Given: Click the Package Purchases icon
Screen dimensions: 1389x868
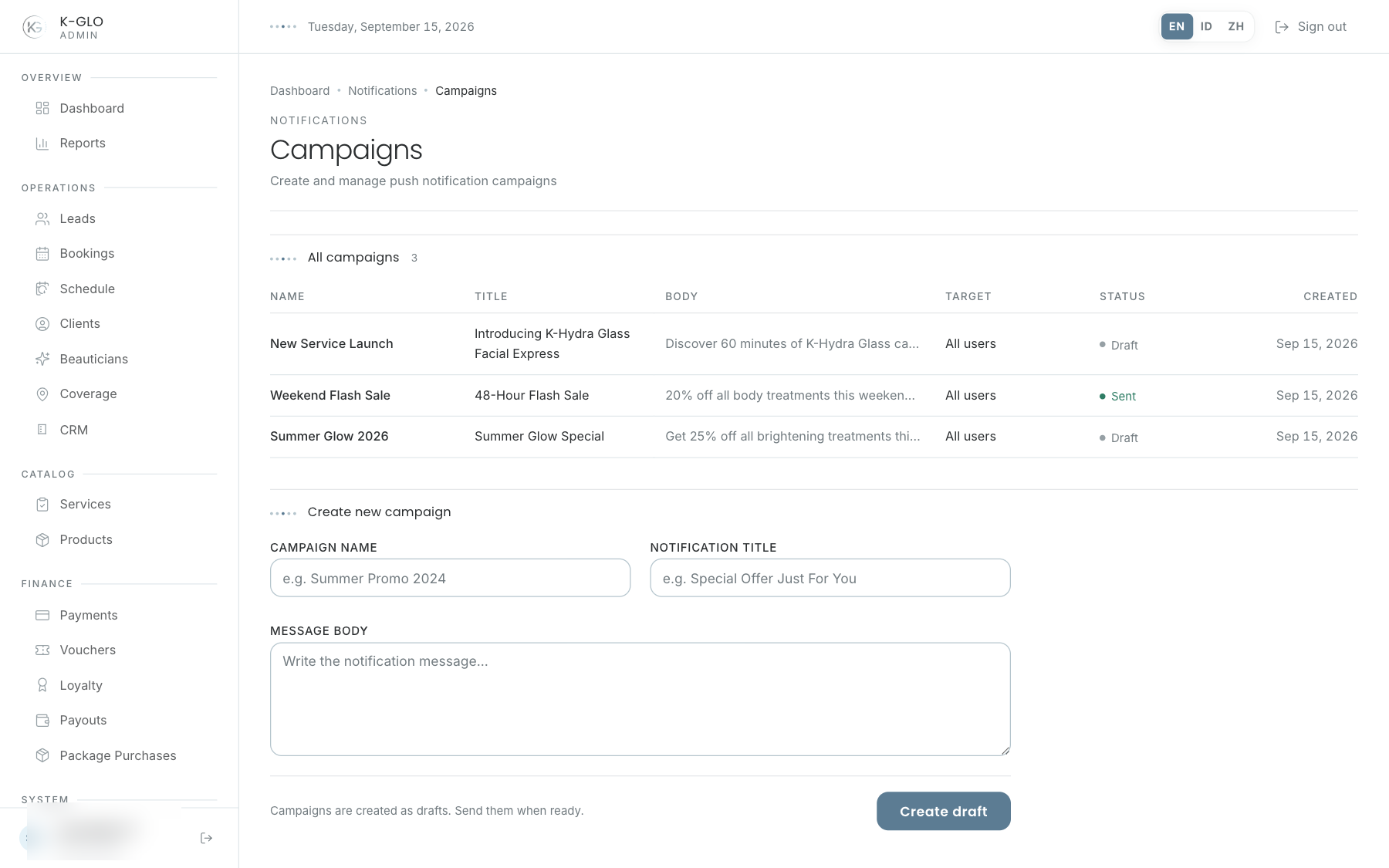Looking at the screenshot, I should [42, 755].
